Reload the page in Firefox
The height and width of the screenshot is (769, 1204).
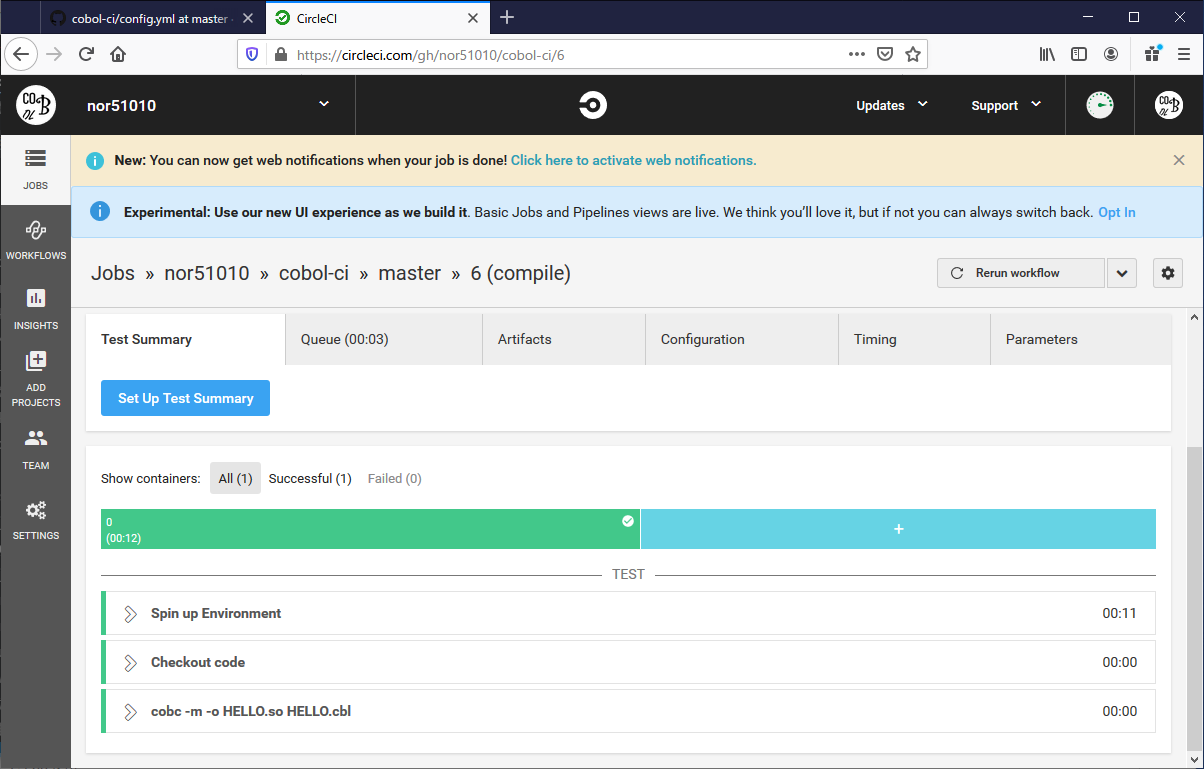(87, 54)
